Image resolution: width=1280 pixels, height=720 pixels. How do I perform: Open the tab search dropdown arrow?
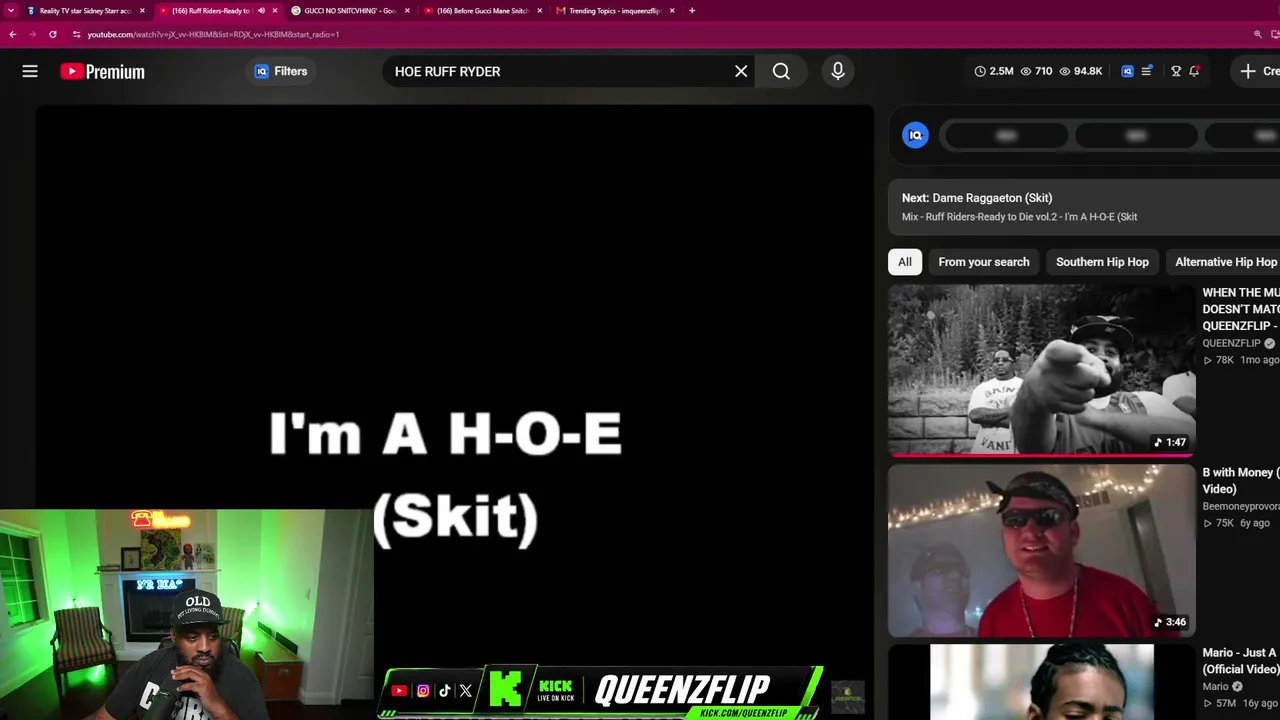[10, 11]
